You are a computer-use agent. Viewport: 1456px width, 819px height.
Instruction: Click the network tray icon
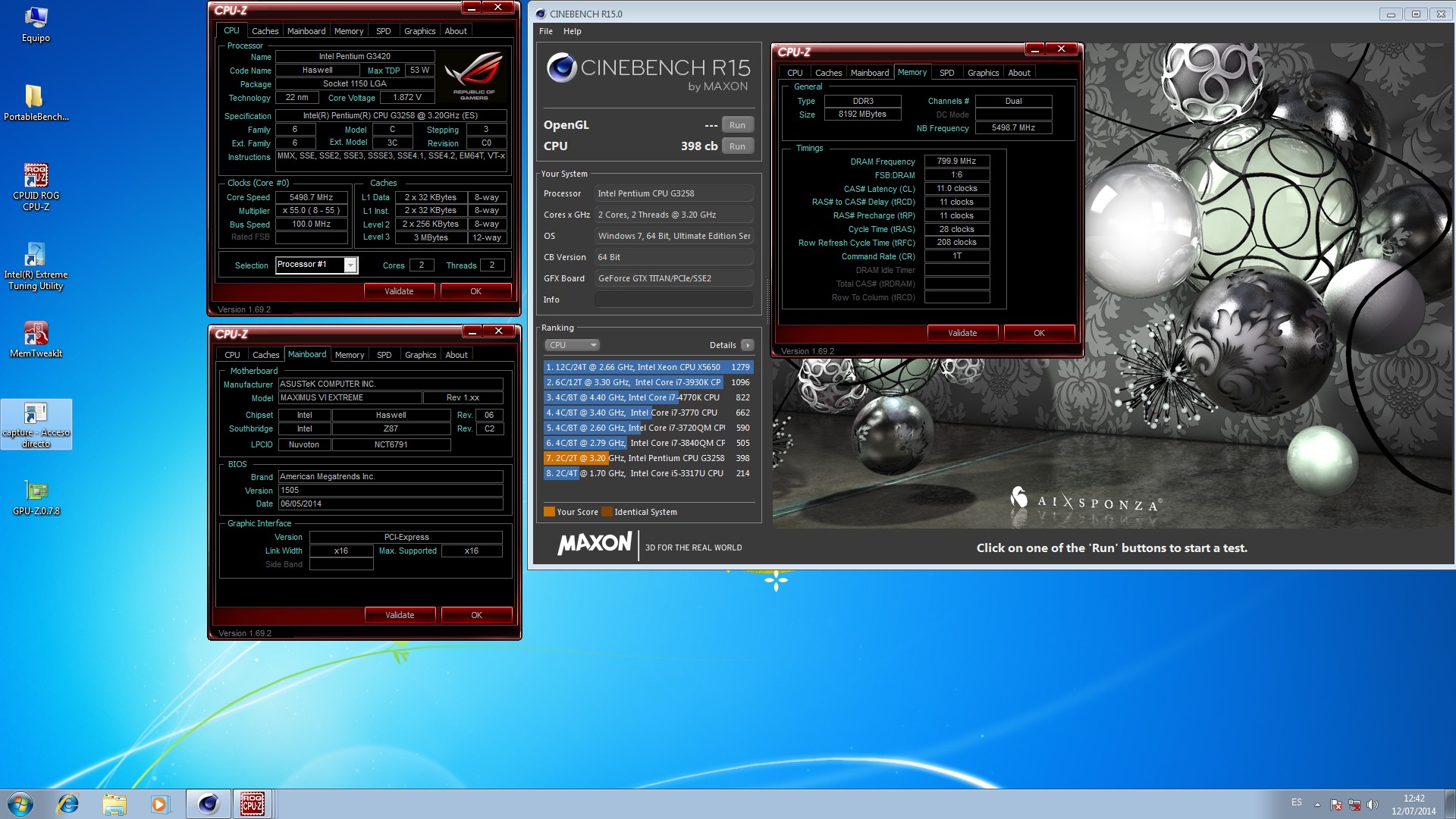tap(1354, 805)
